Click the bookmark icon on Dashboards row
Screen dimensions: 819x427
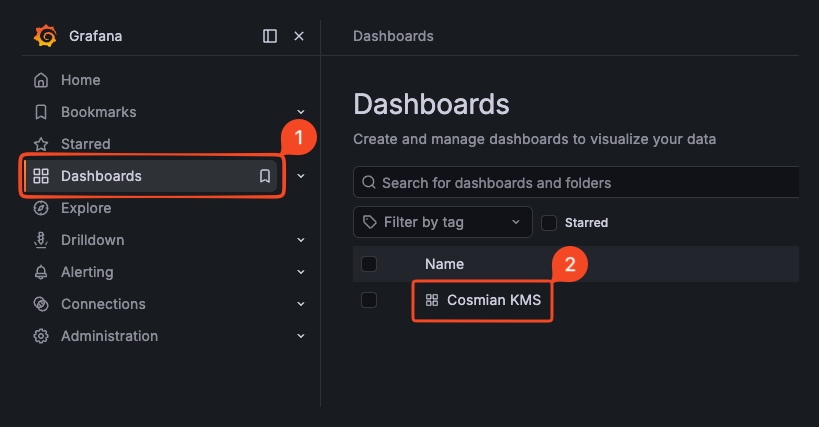coord(265,176)
